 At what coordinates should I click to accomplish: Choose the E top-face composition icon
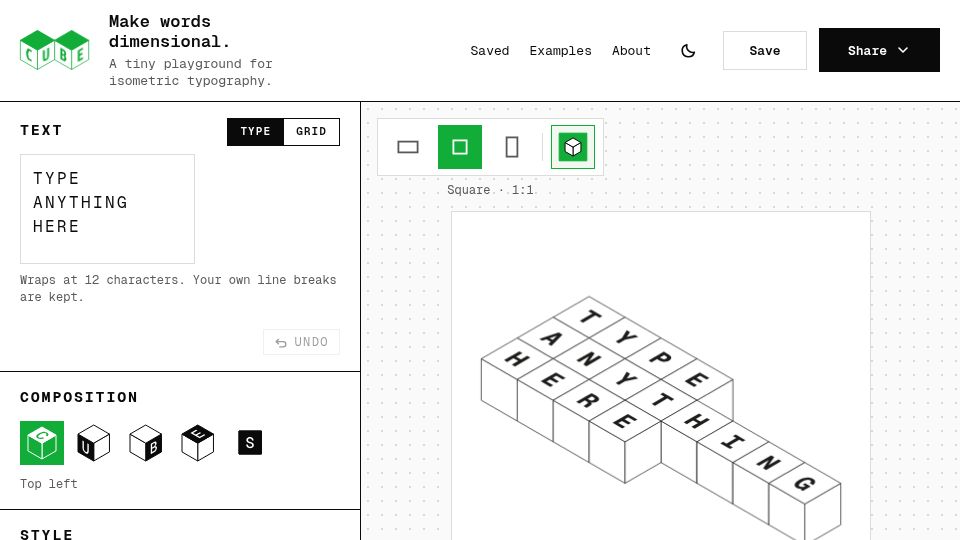click(x=198, y=443)
